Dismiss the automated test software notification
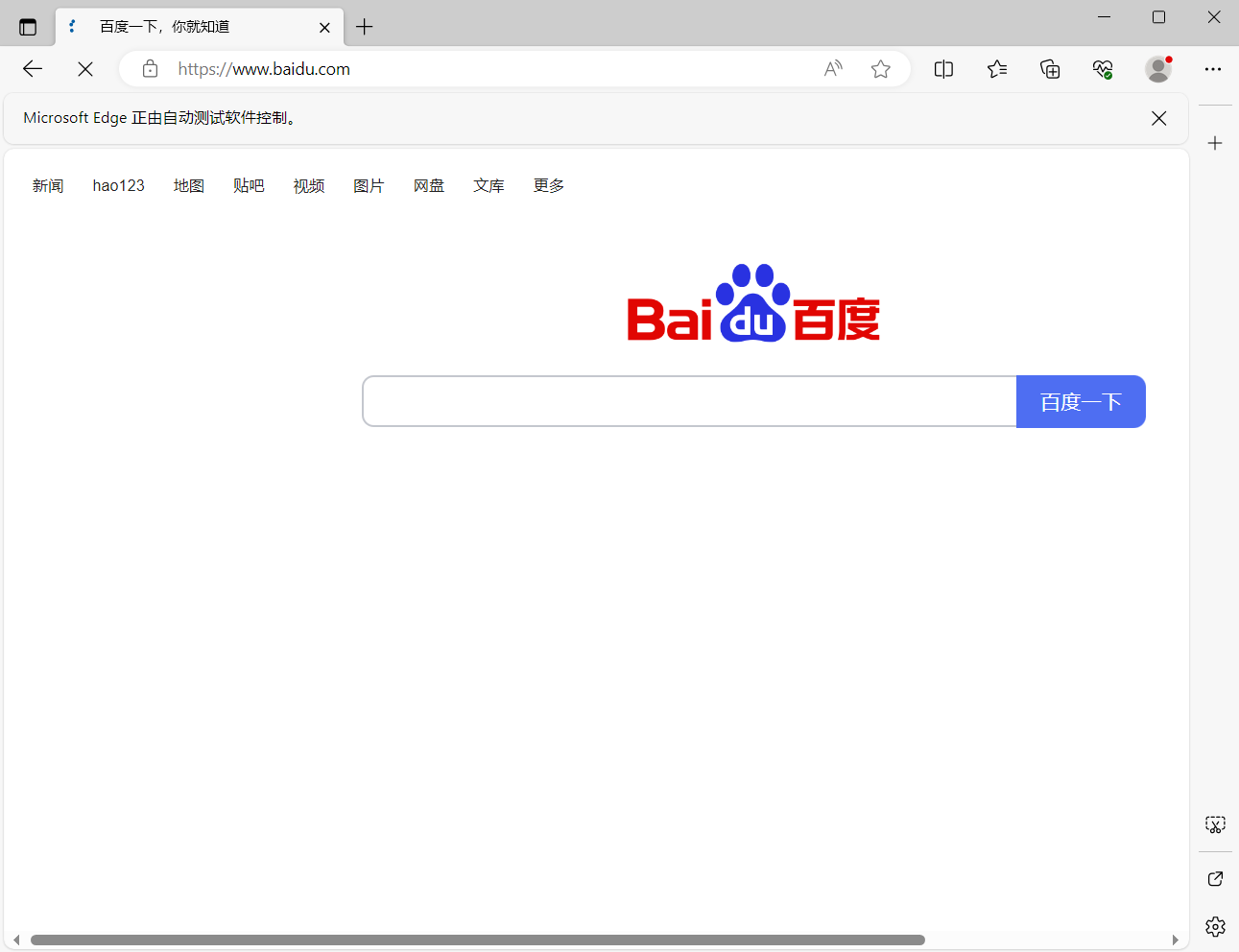1239x952 pixels. pos(1159,118)
